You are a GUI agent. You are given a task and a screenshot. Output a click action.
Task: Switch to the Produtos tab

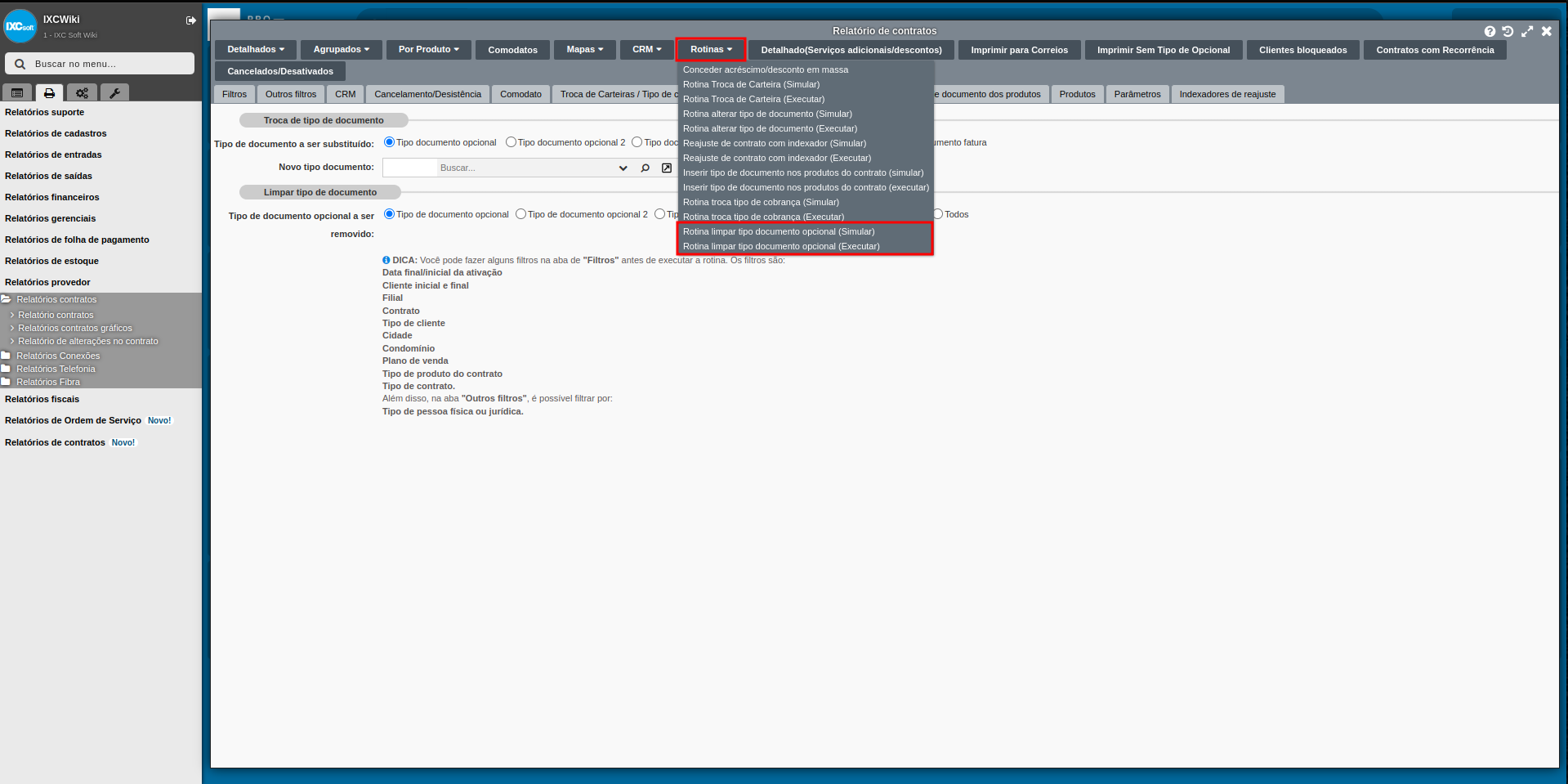(1077, 94)
